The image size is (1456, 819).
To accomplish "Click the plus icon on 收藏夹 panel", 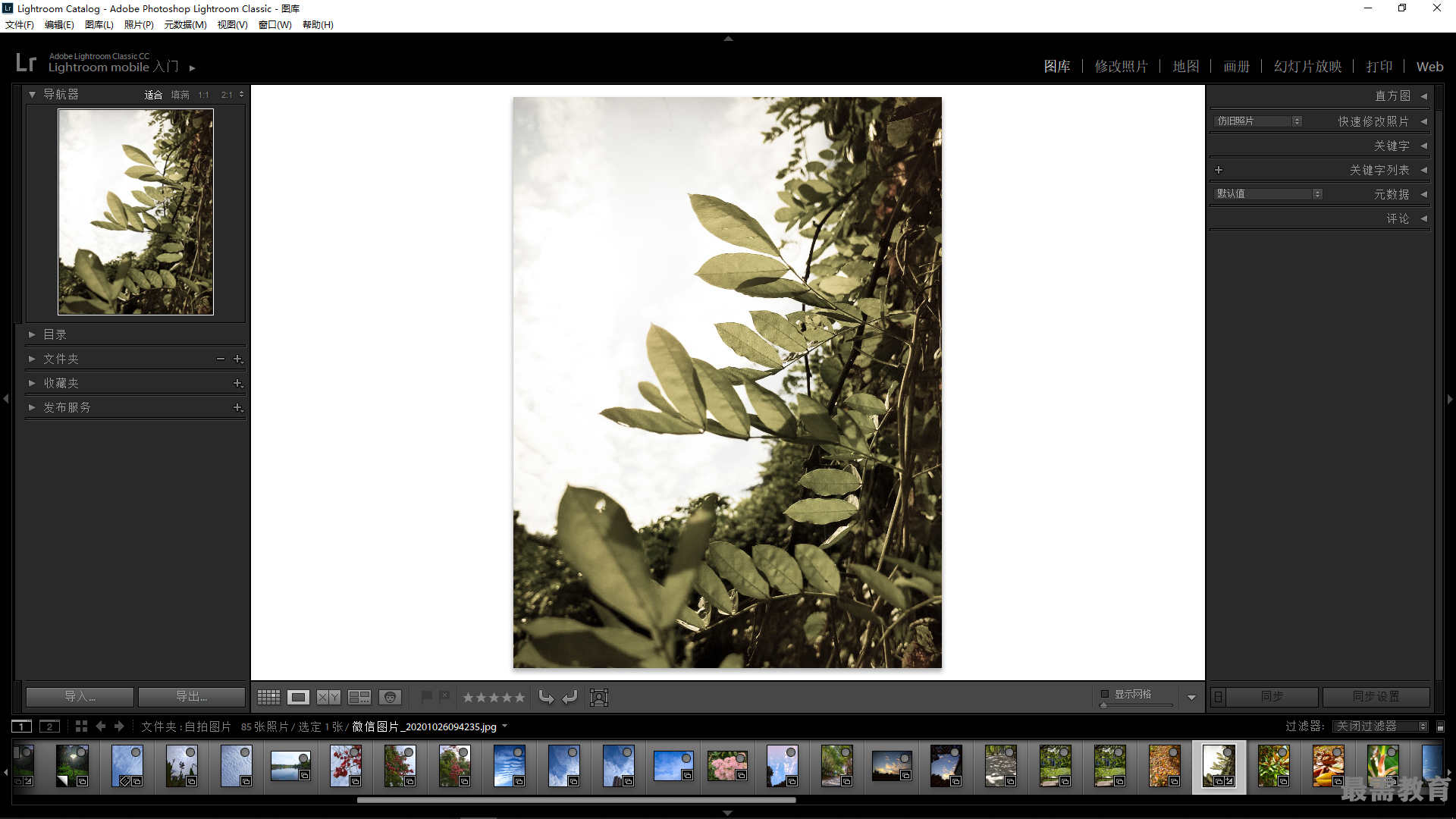I will coord(237,383).
